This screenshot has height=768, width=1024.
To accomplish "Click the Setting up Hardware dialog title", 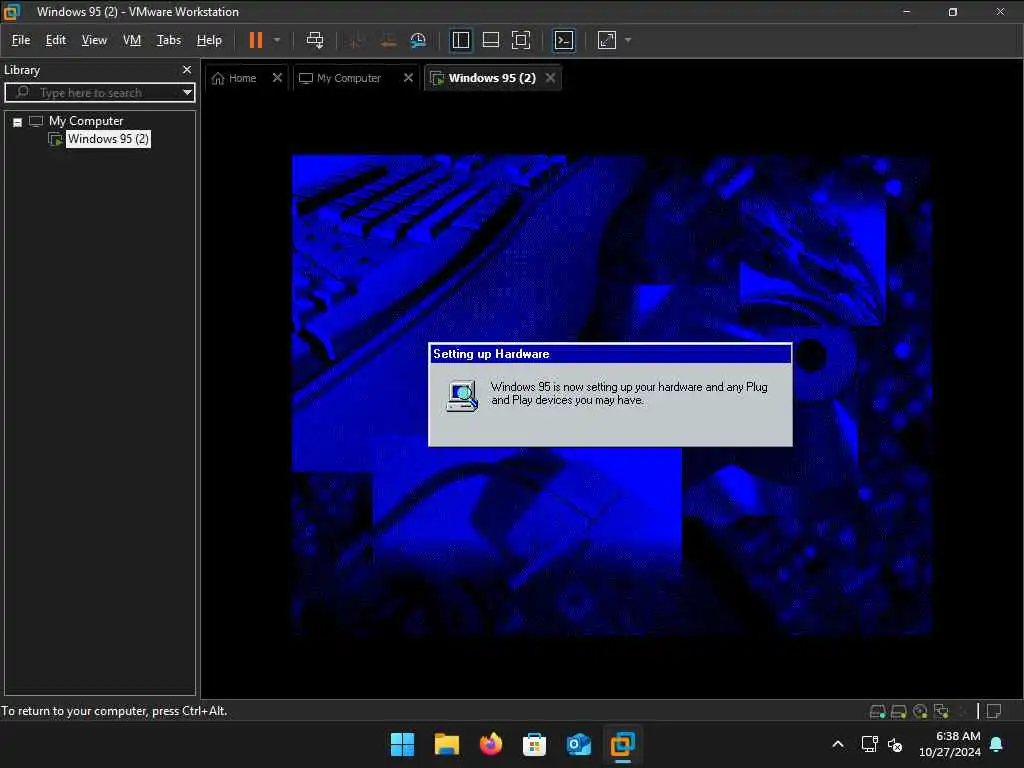I will (x=491, y=354).
